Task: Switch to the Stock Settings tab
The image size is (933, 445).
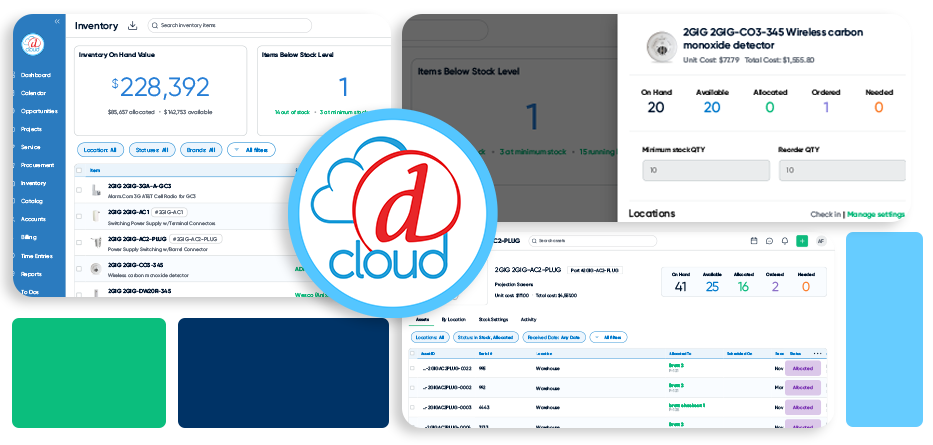Action: 493,319
